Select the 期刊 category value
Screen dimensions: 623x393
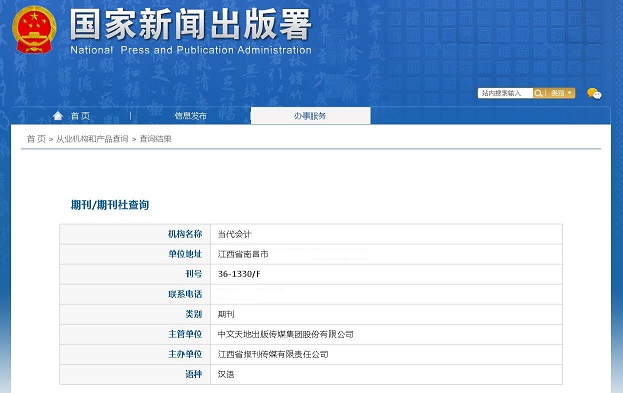226,314
